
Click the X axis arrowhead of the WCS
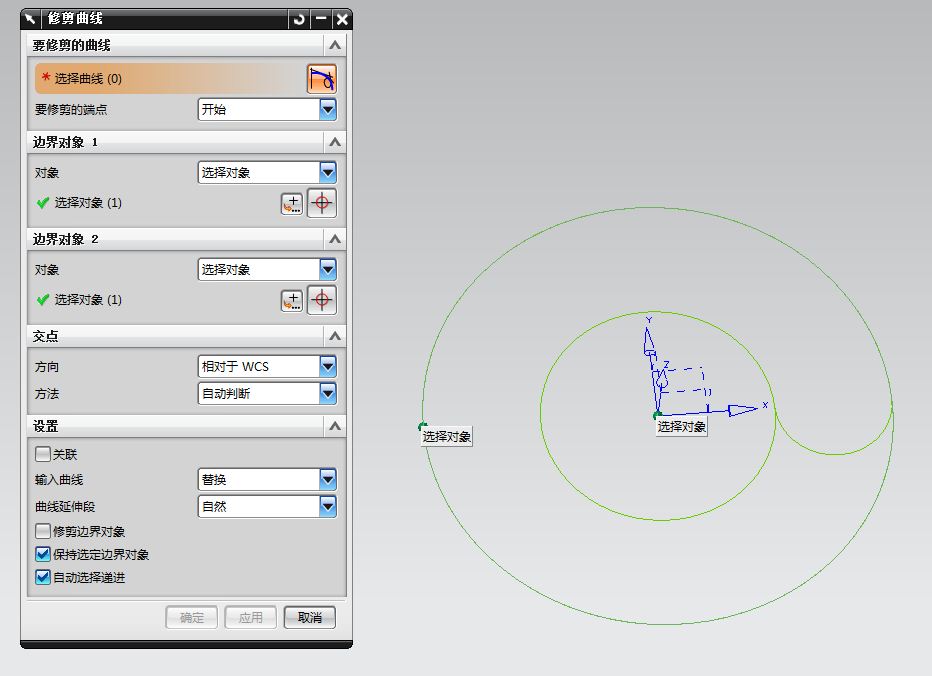coord(742,409)
